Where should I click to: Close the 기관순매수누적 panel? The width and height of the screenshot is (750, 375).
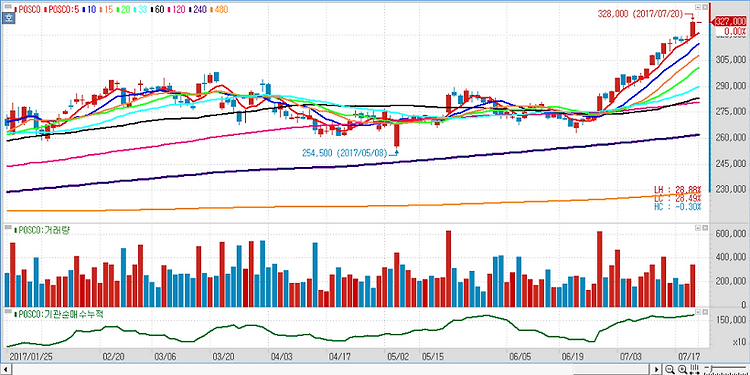[x=705, y=312]
